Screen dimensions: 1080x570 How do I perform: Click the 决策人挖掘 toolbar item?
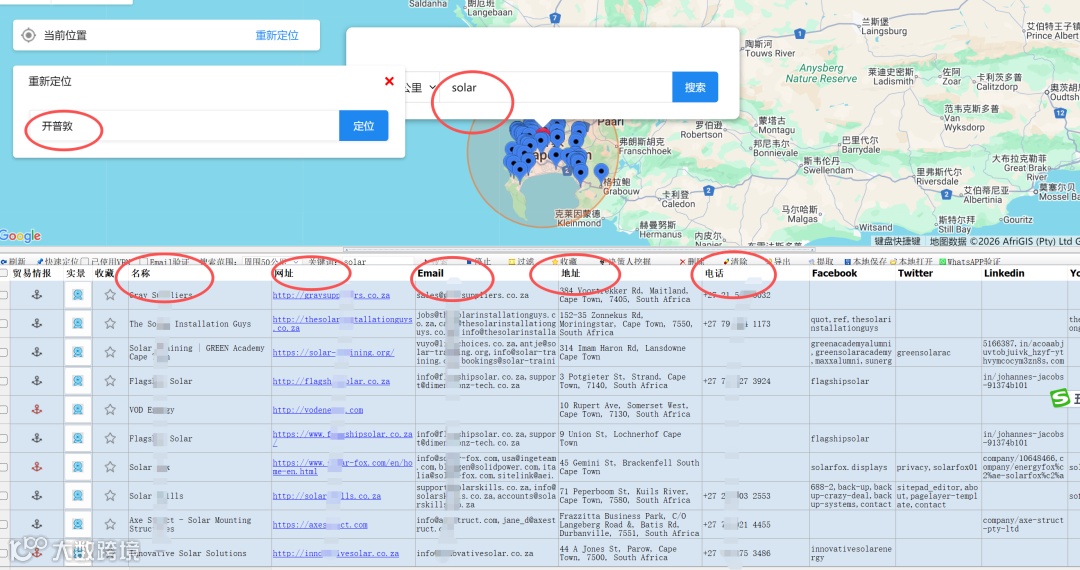click(625, 262)
